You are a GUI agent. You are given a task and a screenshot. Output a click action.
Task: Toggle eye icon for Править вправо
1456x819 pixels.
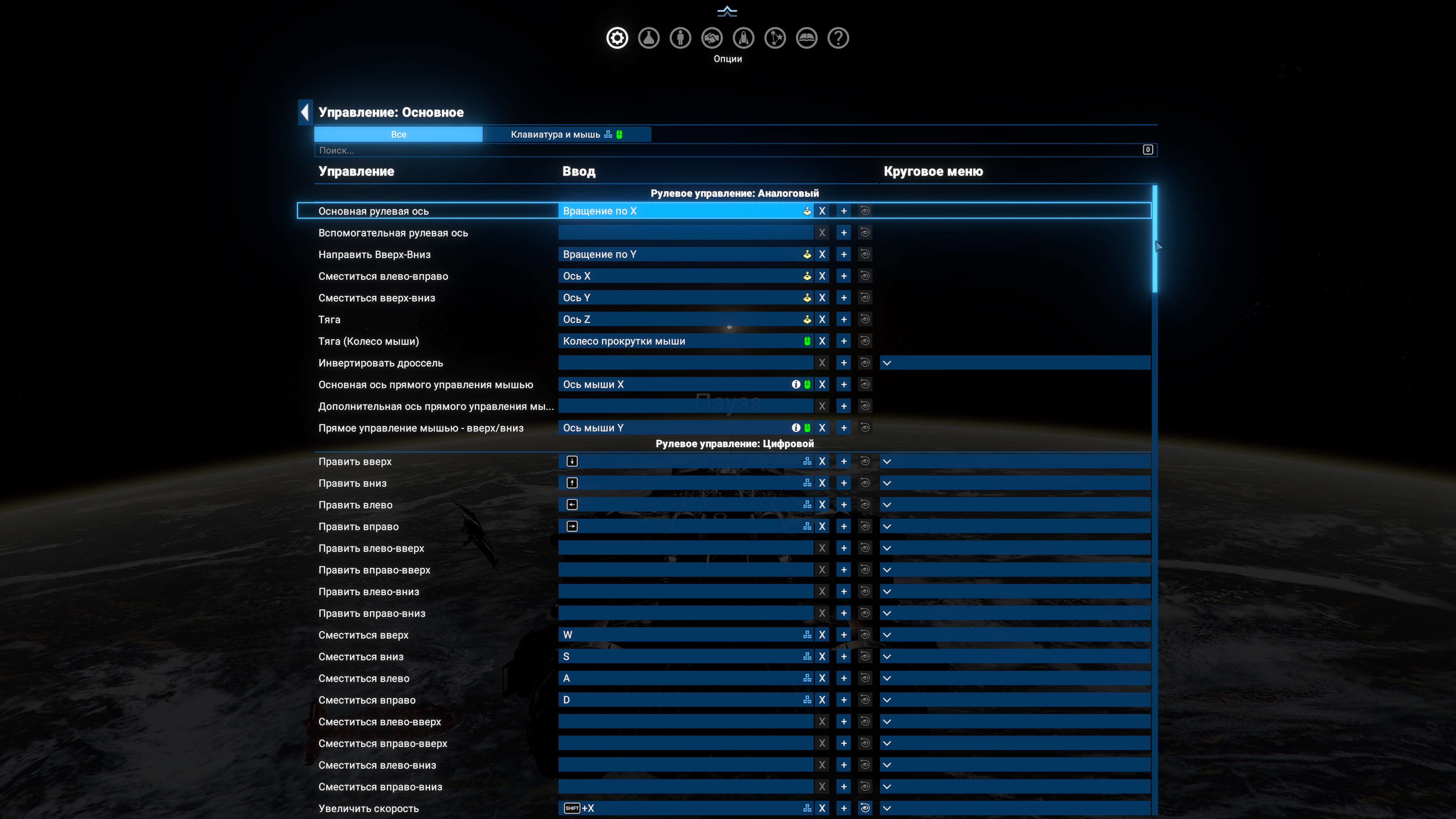point(865,526)
